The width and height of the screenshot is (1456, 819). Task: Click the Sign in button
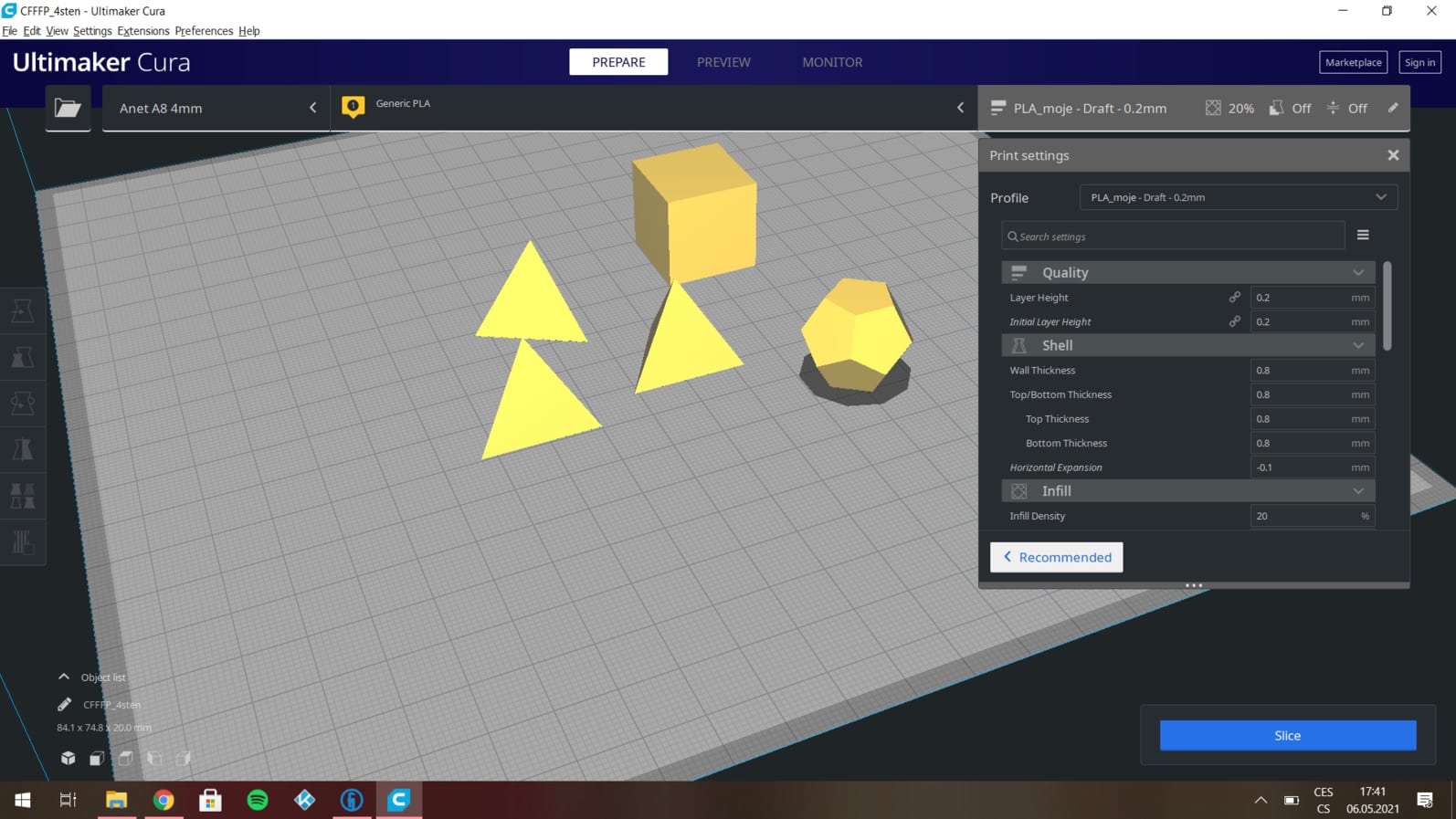[1420, 62]
